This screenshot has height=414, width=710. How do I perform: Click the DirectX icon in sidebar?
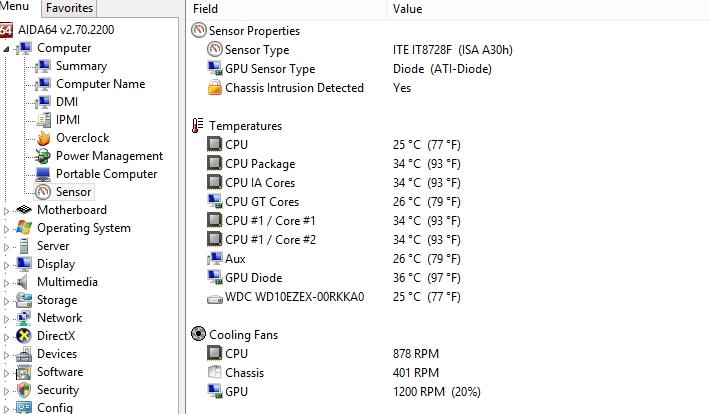point(24,336)
